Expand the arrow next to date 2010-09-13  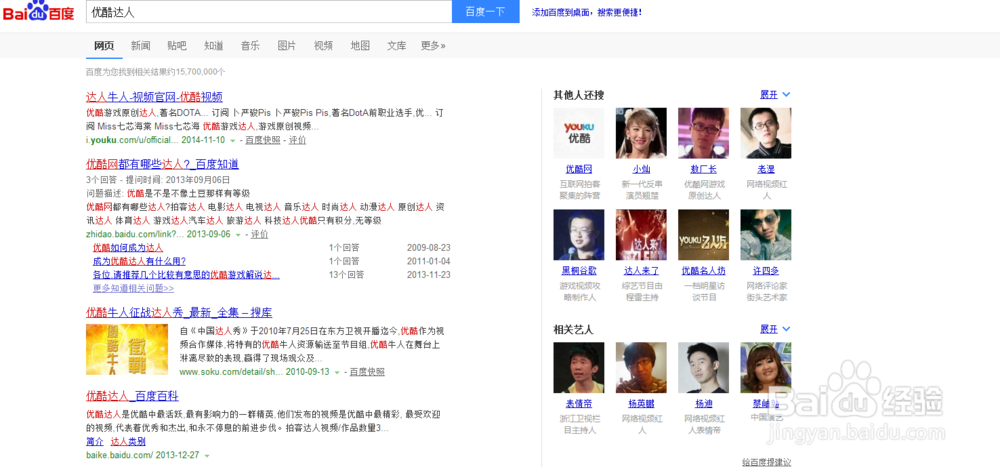(x=337, y=373)
